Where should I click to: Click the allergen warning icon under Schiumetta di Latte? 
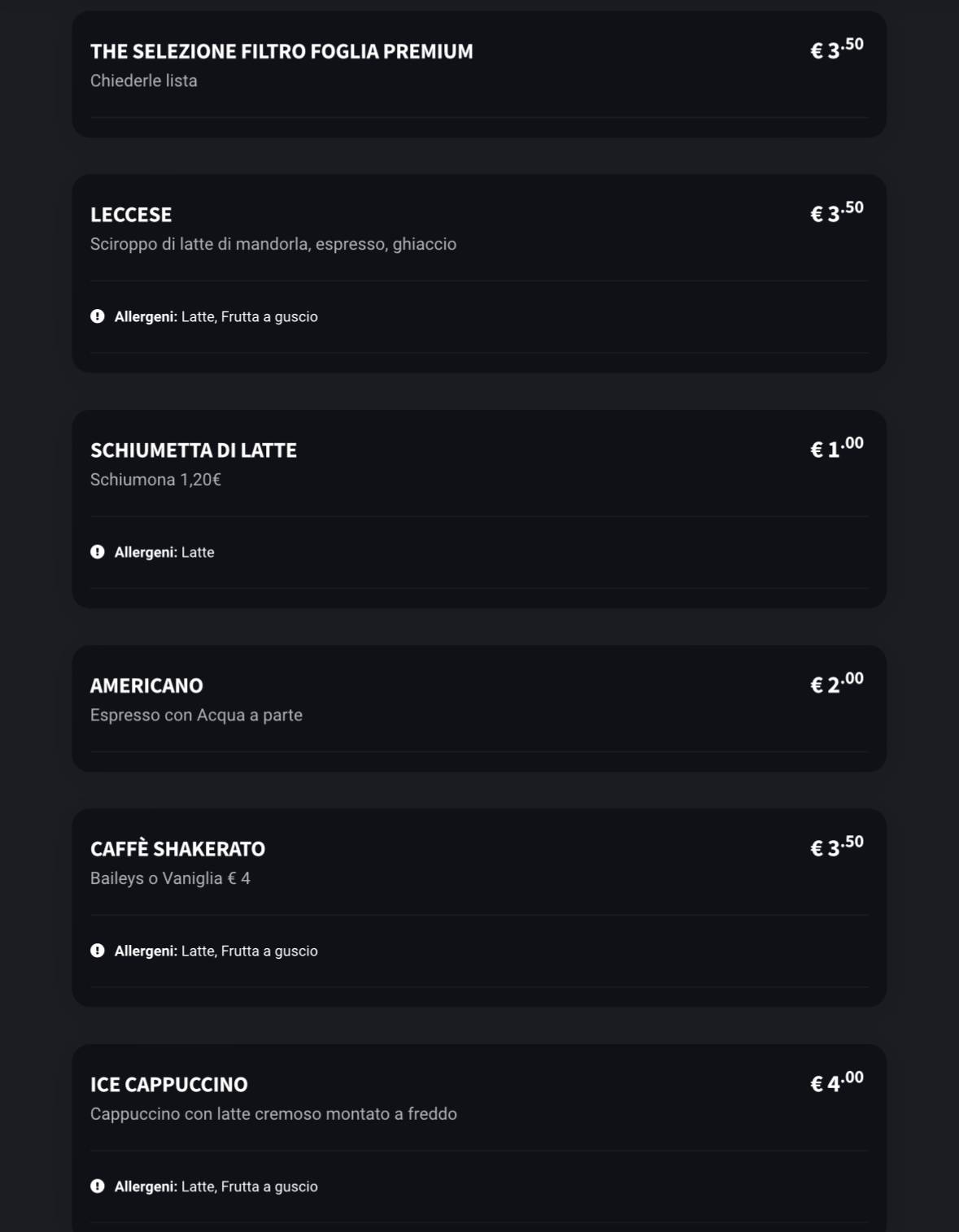98,552
